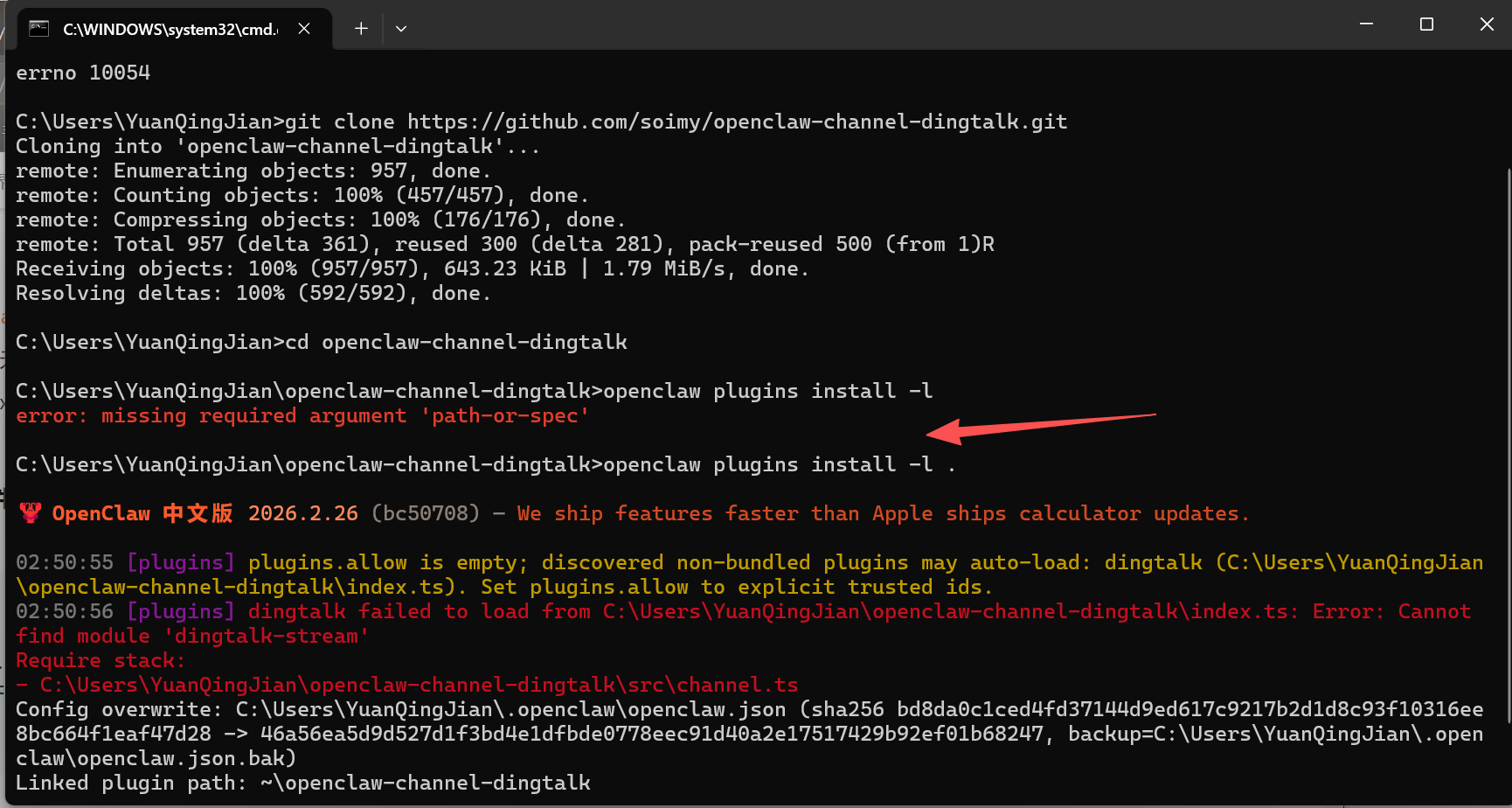Click the red 'missing required argument' error line
The height and width of the screenshot is (808, 1512).
302,415
